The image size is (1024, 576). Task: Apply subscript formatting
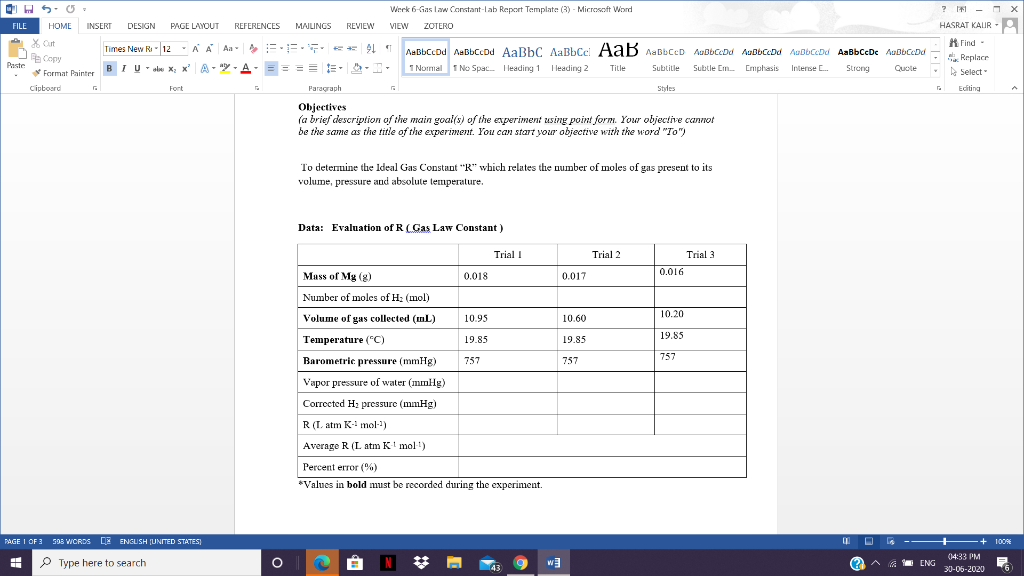[172, 69]
